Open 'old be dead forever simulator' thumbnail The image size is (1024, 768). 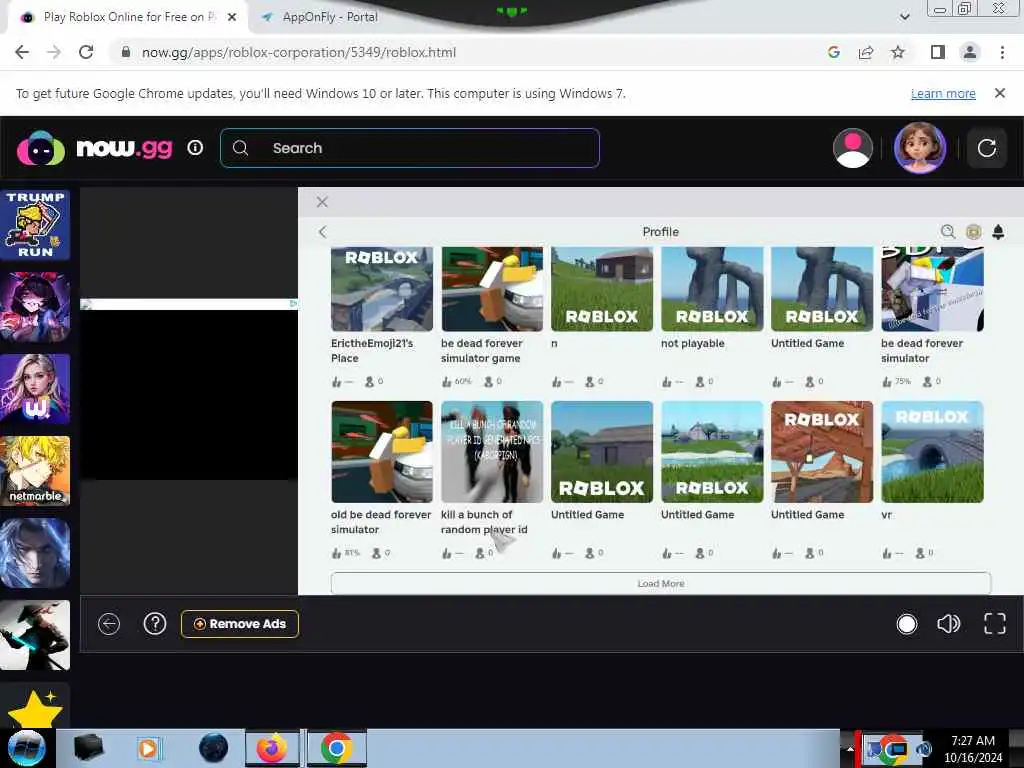[x=382, y=452]
